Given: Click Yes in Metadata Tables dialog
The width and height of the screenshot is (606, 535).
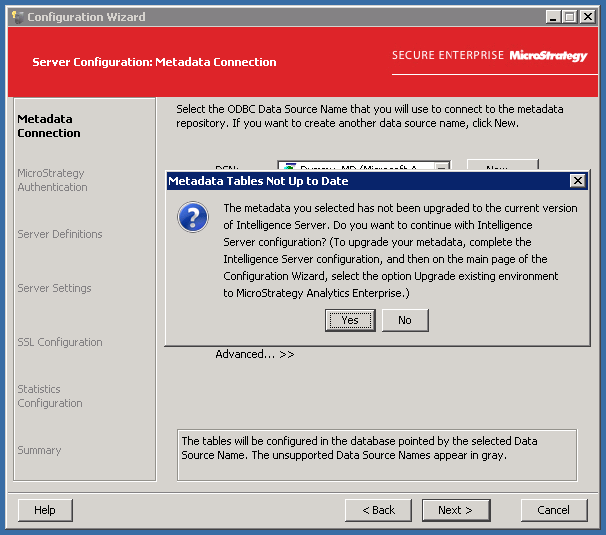Looking at the screenshot, I should pos(350,320).
